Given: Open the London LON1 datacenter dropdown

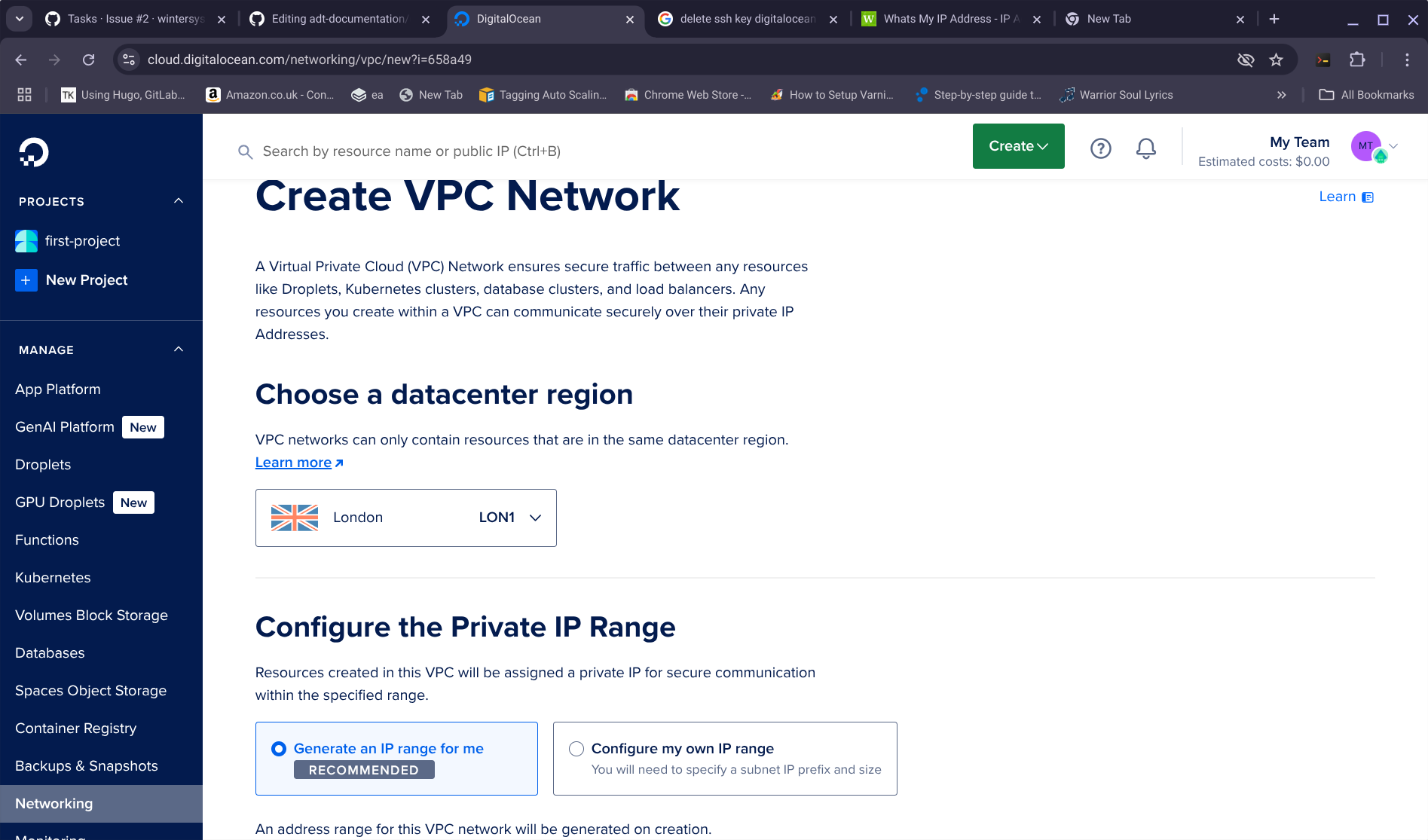Looking at the screenshot, I should click(x=405, y=518).
